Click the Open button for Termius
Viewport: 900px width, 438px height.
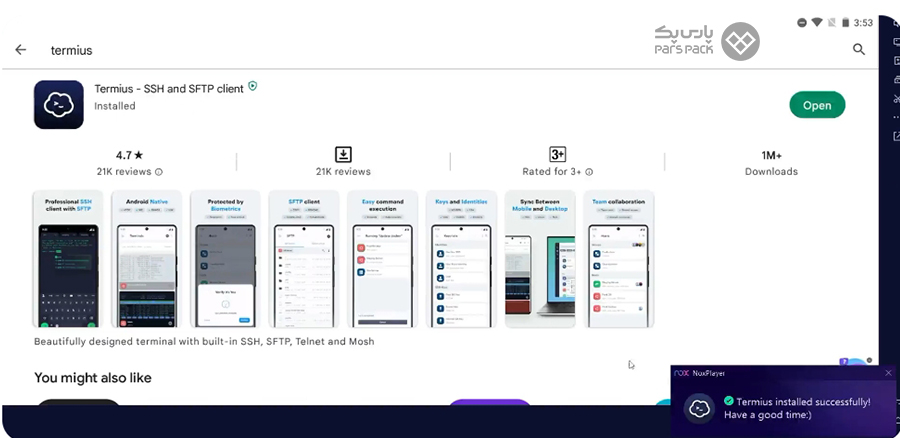coord(817,105)
